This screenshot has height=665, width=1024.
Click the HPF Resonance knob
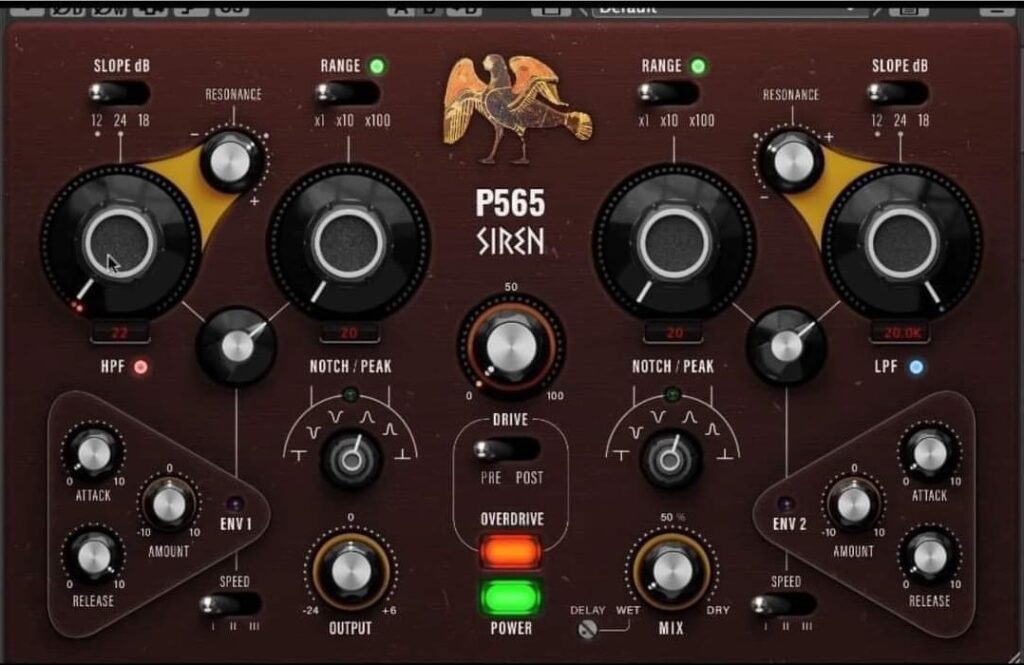pyautogui.click(x=230, y=161)
